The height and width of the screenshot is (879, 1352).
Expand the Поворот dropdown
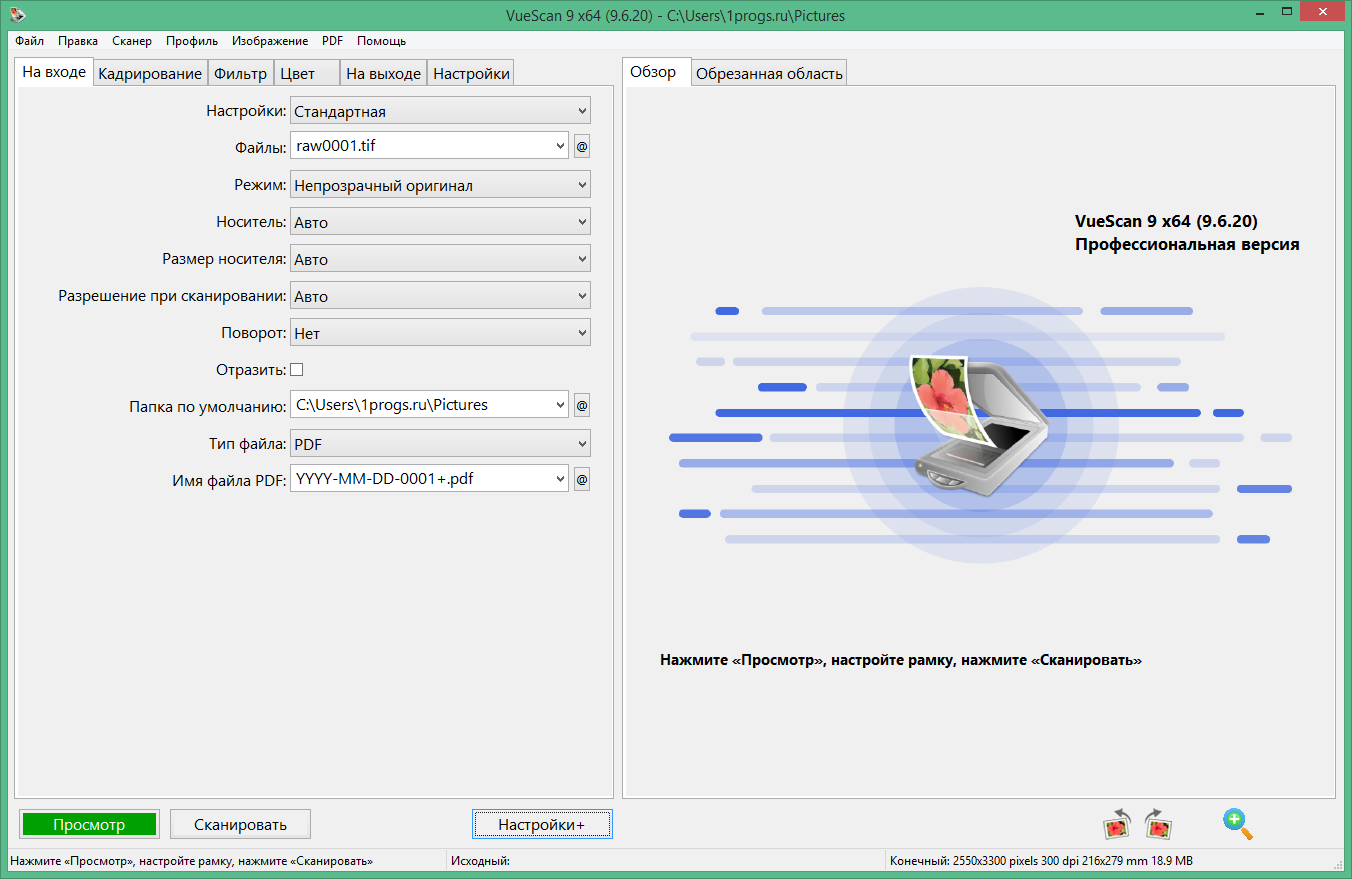(x=440, y=333)
